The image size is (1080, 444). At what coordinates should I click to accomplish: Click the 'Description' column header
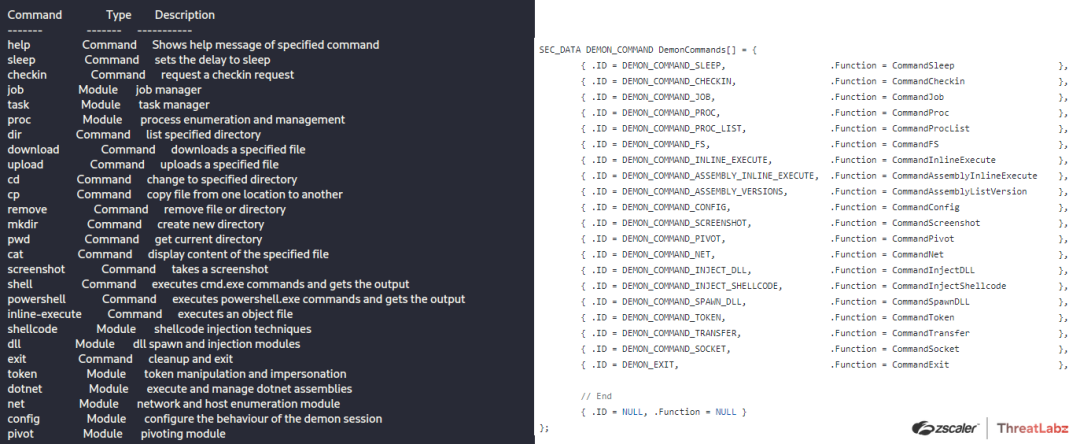point(185,15)
